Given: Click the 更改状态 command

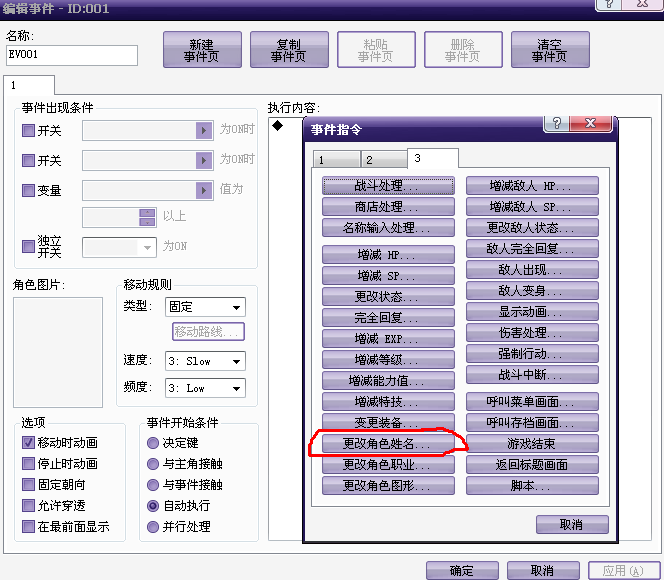Looking at the screenshot, I should [388, 296].
